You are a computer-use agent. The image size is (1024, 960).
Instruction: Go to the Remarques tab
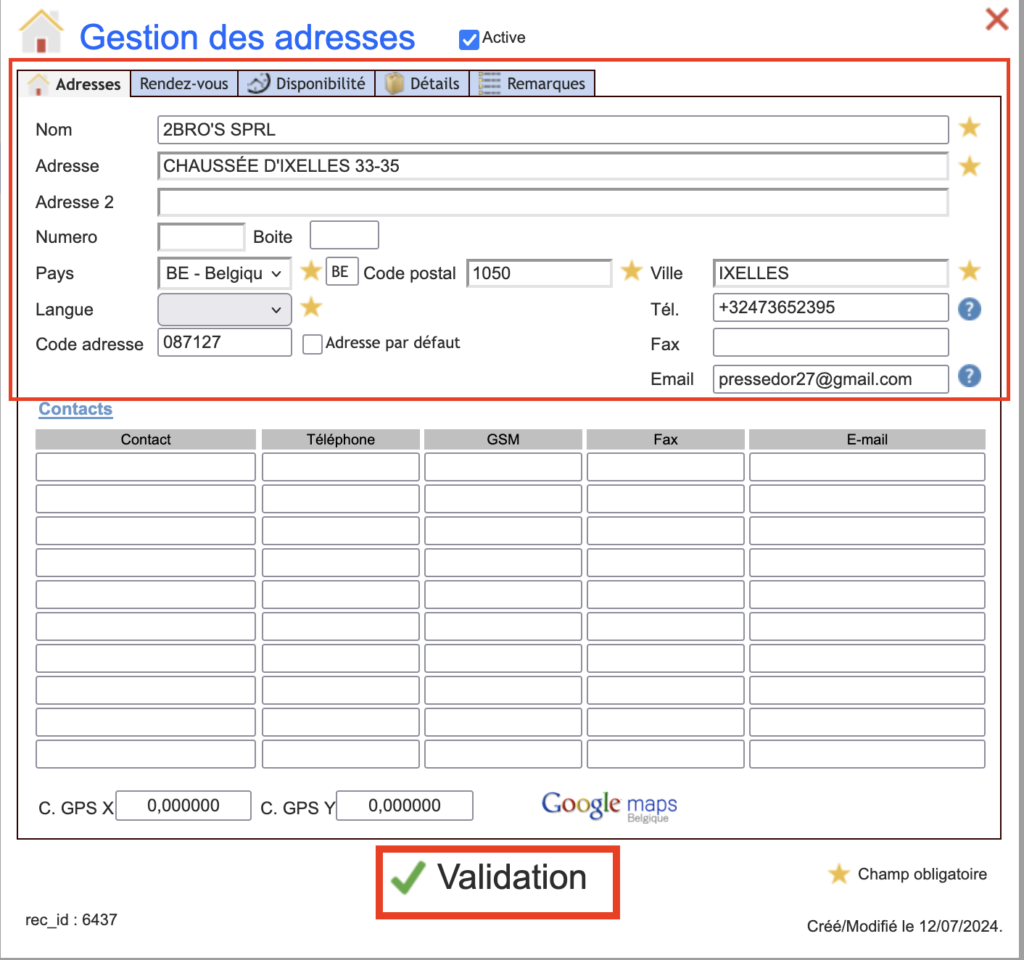tap(533, 84)
